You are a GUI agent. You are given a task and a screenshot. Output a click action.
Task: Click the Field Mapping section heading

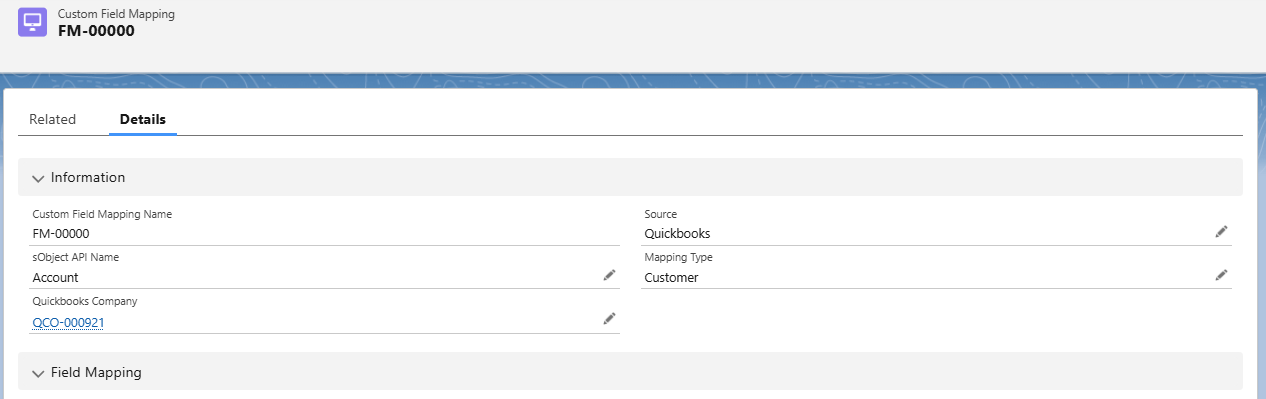coord(96,372)
